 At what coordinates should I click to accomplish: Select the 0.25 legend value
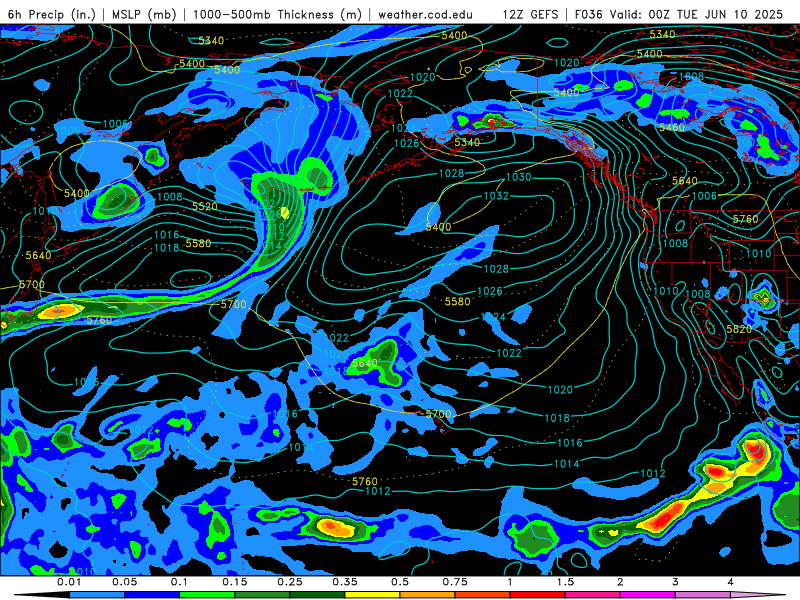pos(290,582)
